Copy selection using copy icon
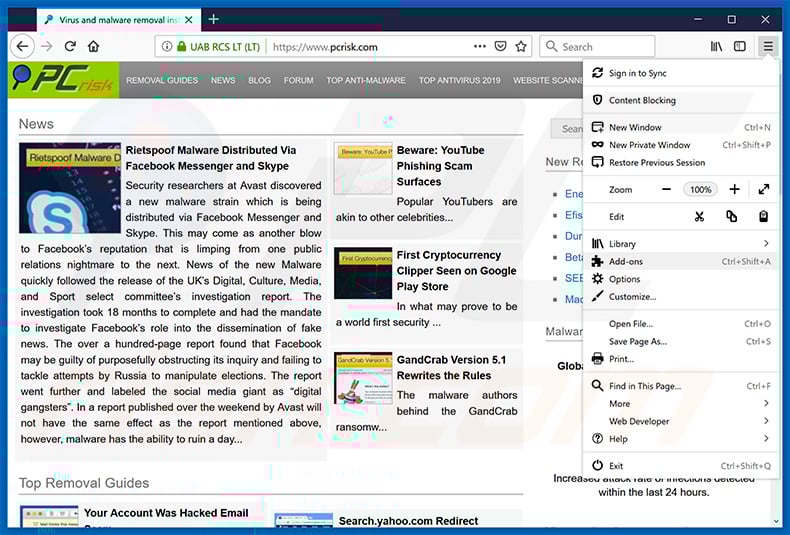The image size is (790, 535). tap(732, 217)
